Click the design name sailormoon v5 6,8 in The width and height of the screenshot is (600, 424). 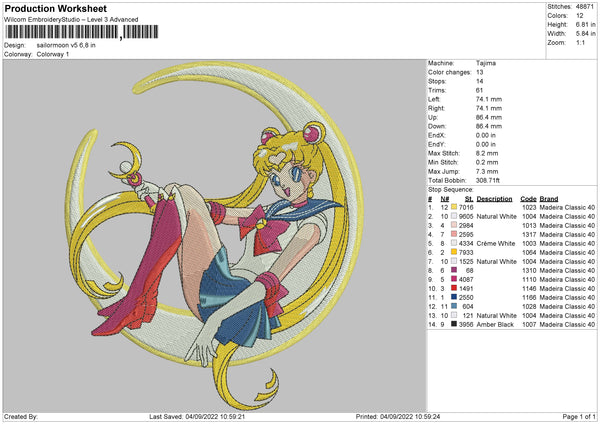point(66,45)
